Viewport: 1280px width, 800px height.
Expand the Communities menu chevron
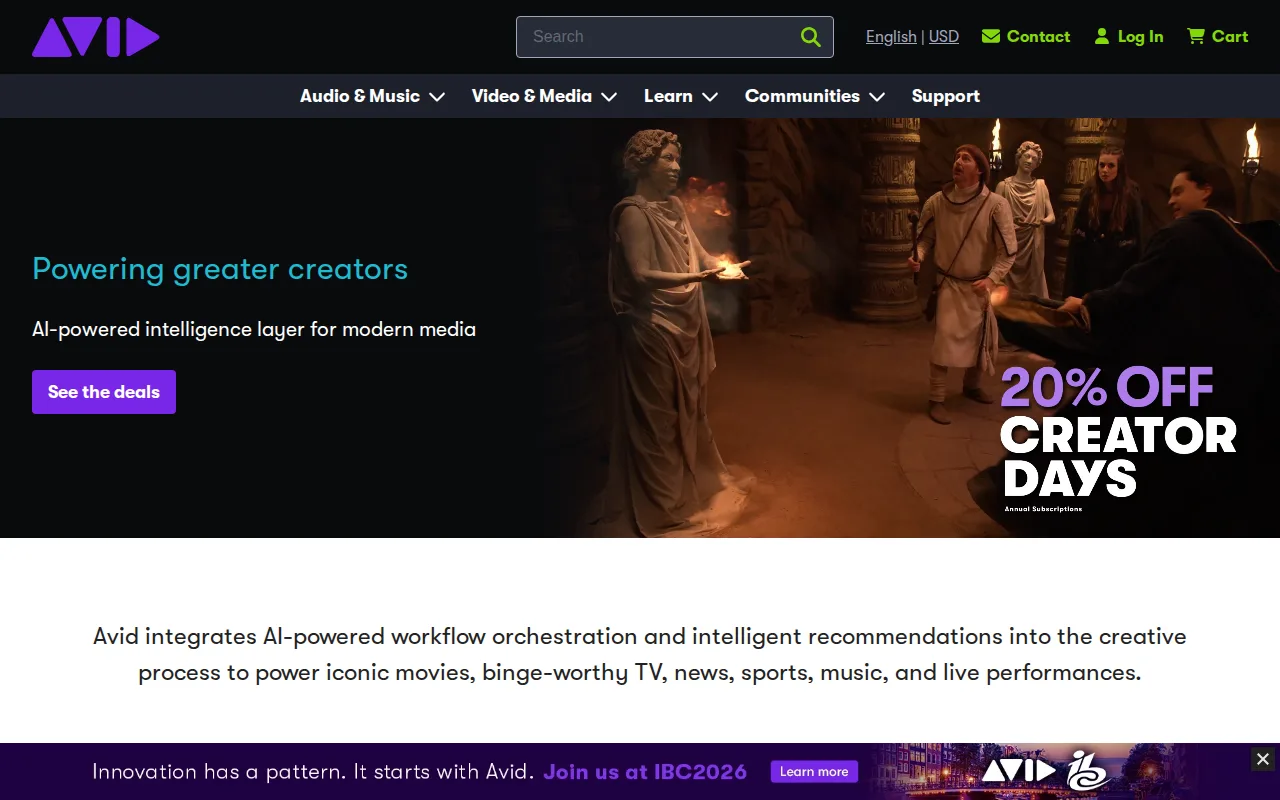click(x=877, y=97)
